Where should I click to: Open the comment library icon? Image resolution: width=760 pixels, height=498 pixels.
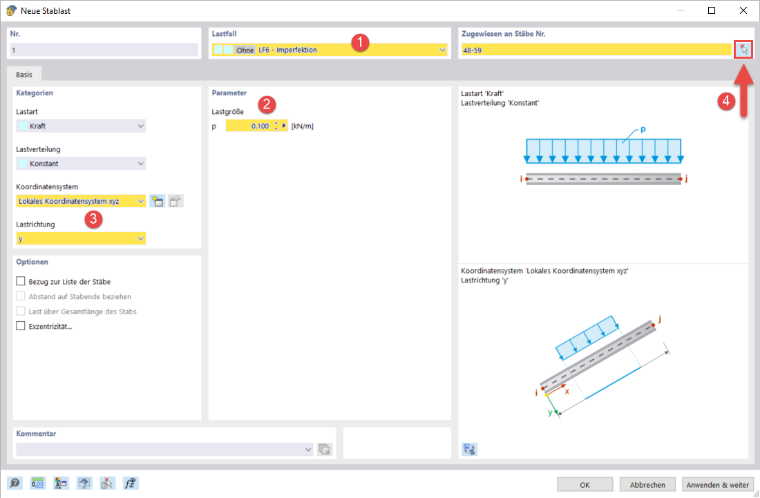coord(324,450)
